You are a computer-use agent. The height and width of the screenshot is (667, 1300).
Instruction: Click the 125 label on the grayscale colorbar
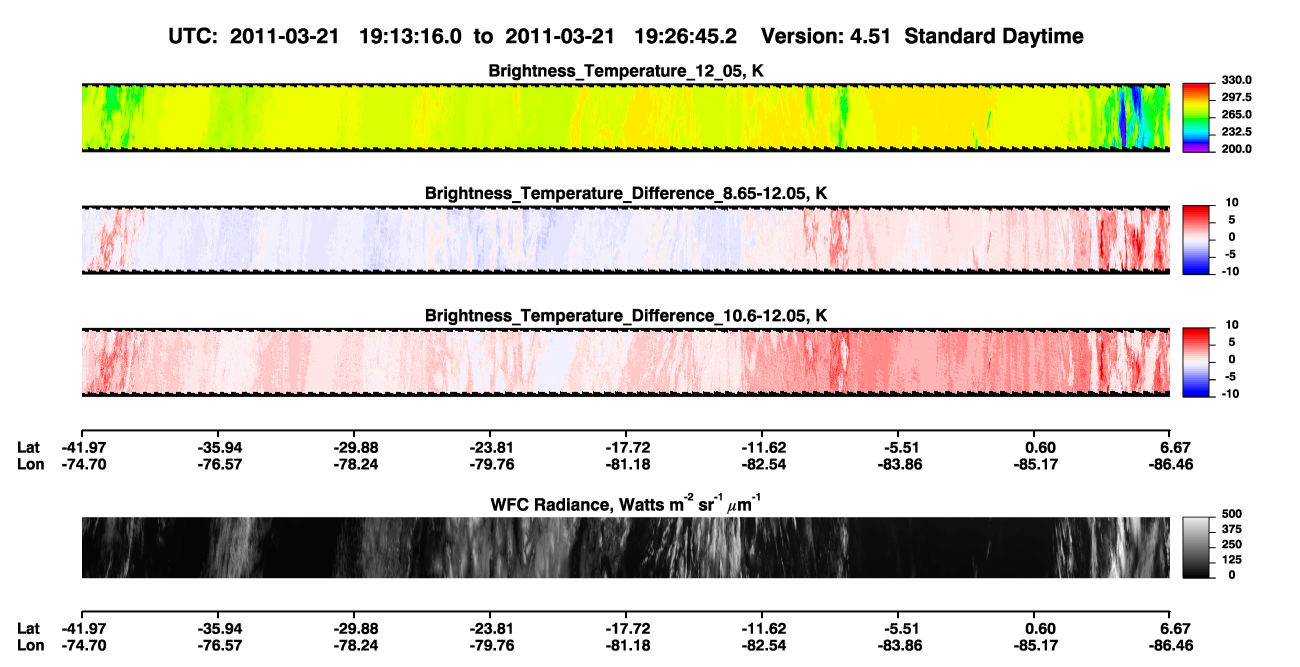(1234, 560)
